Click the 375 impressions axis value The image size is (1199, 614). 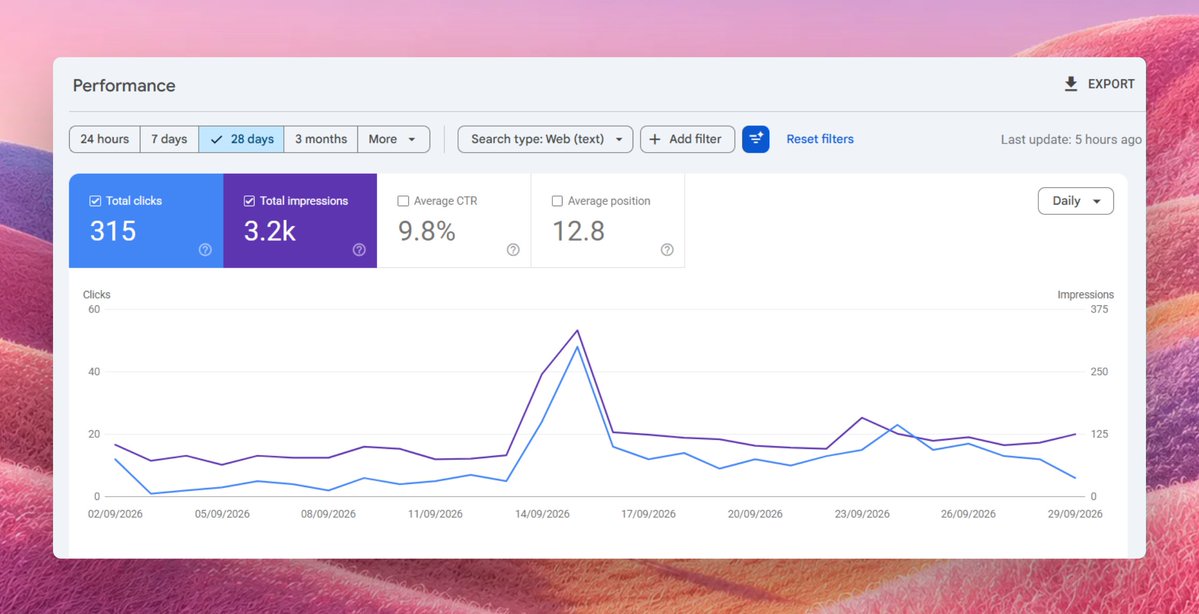1100,310
